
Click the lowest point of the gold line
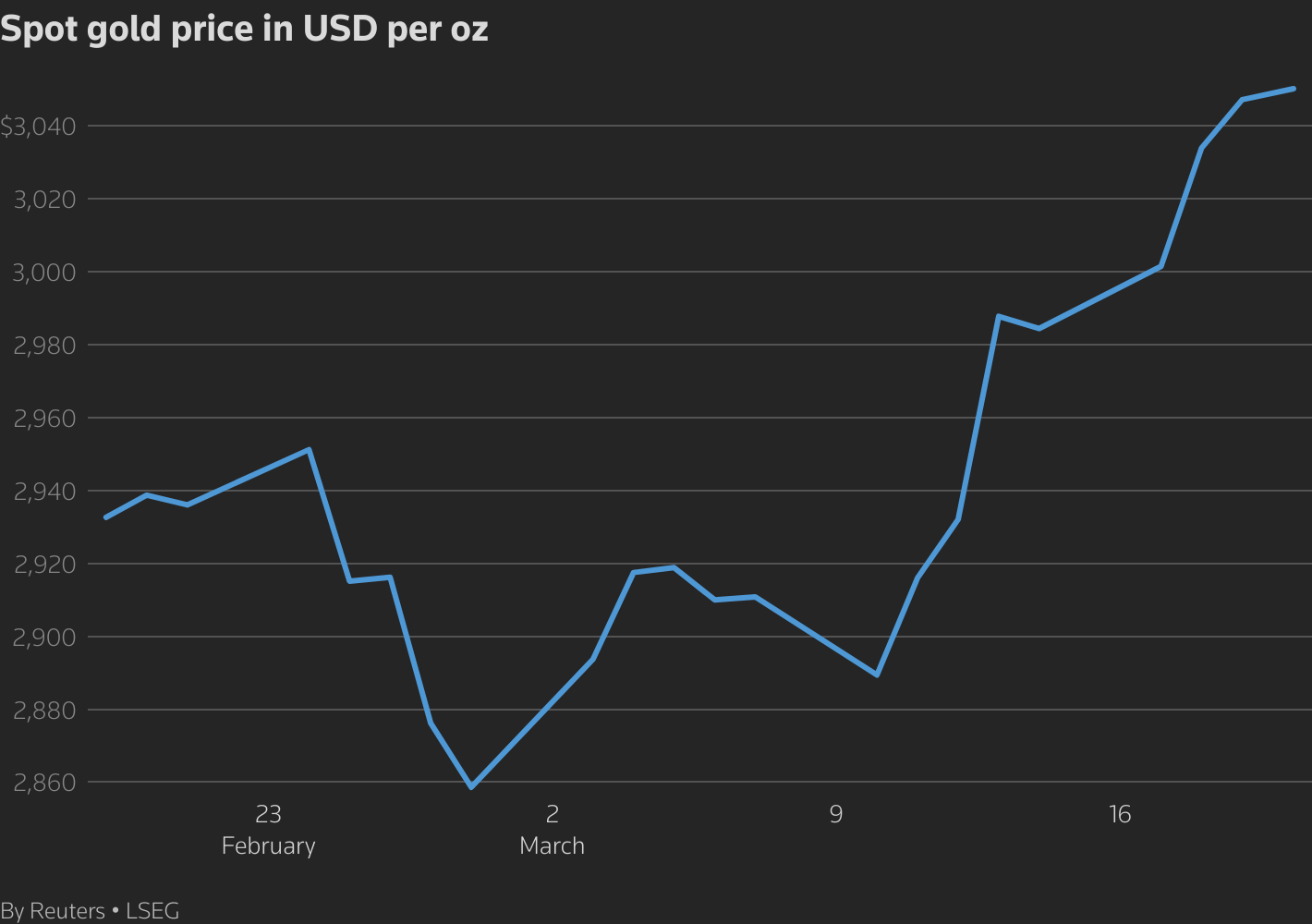471,787
